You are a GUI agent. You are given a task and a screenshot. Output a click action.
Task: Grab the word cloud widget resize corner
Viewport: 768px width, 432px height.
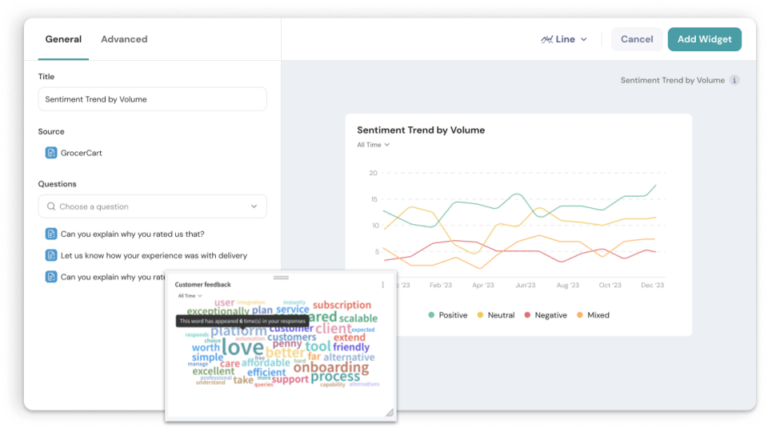[389, 412]
